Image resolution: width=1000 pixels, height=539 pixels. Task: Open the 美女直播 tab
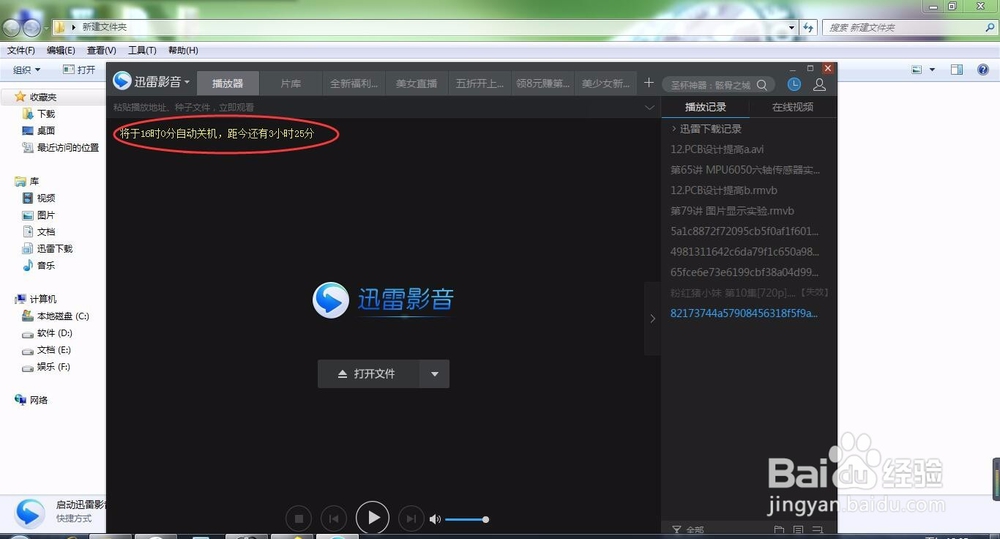point(416,84)
